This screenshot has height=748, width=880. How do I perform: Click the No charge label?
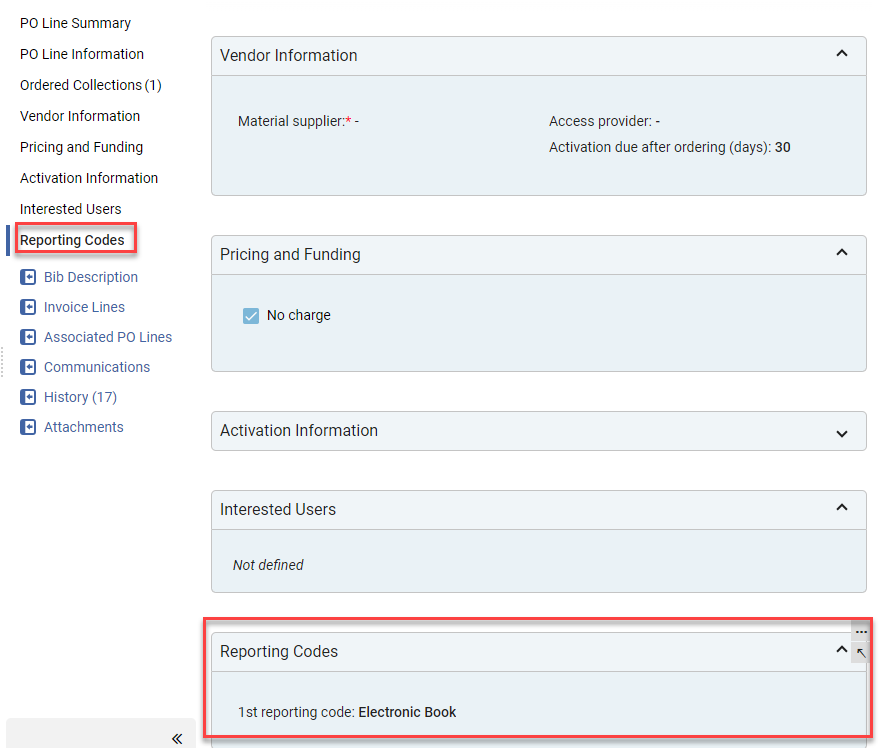point(299,315)
